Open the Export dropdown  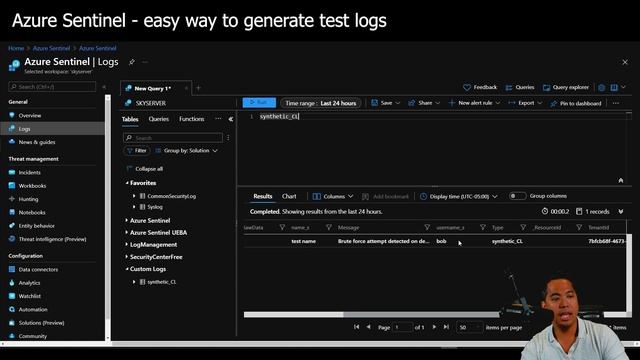[x=525, y=103]
